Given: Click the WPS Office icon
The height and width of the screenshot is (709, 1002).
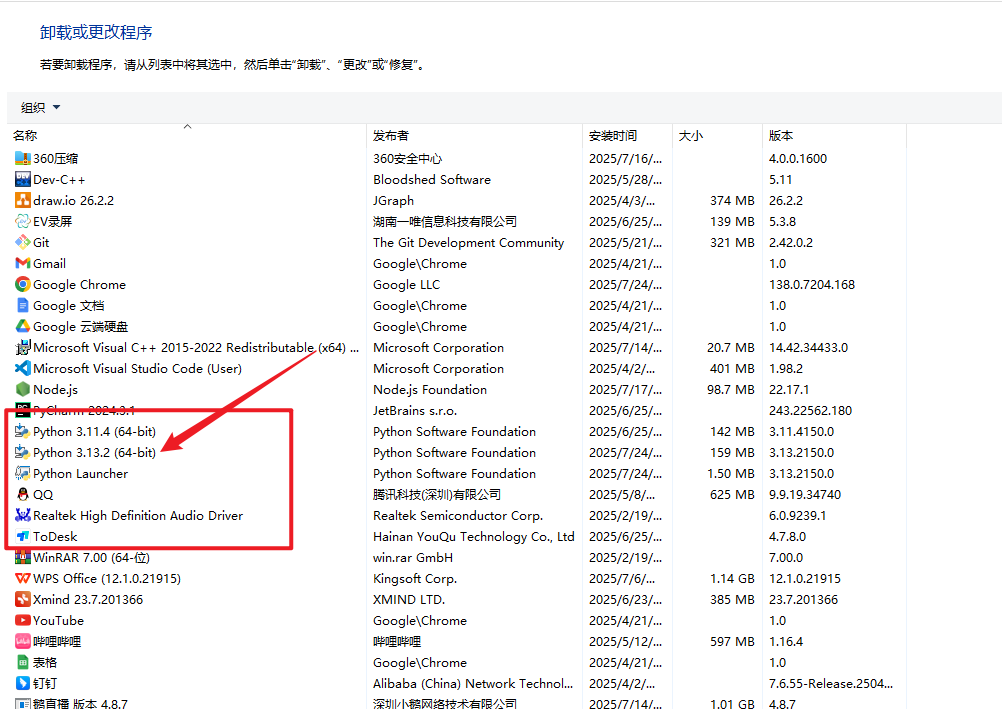Looking at the screenshot, I should pos(22,578).
